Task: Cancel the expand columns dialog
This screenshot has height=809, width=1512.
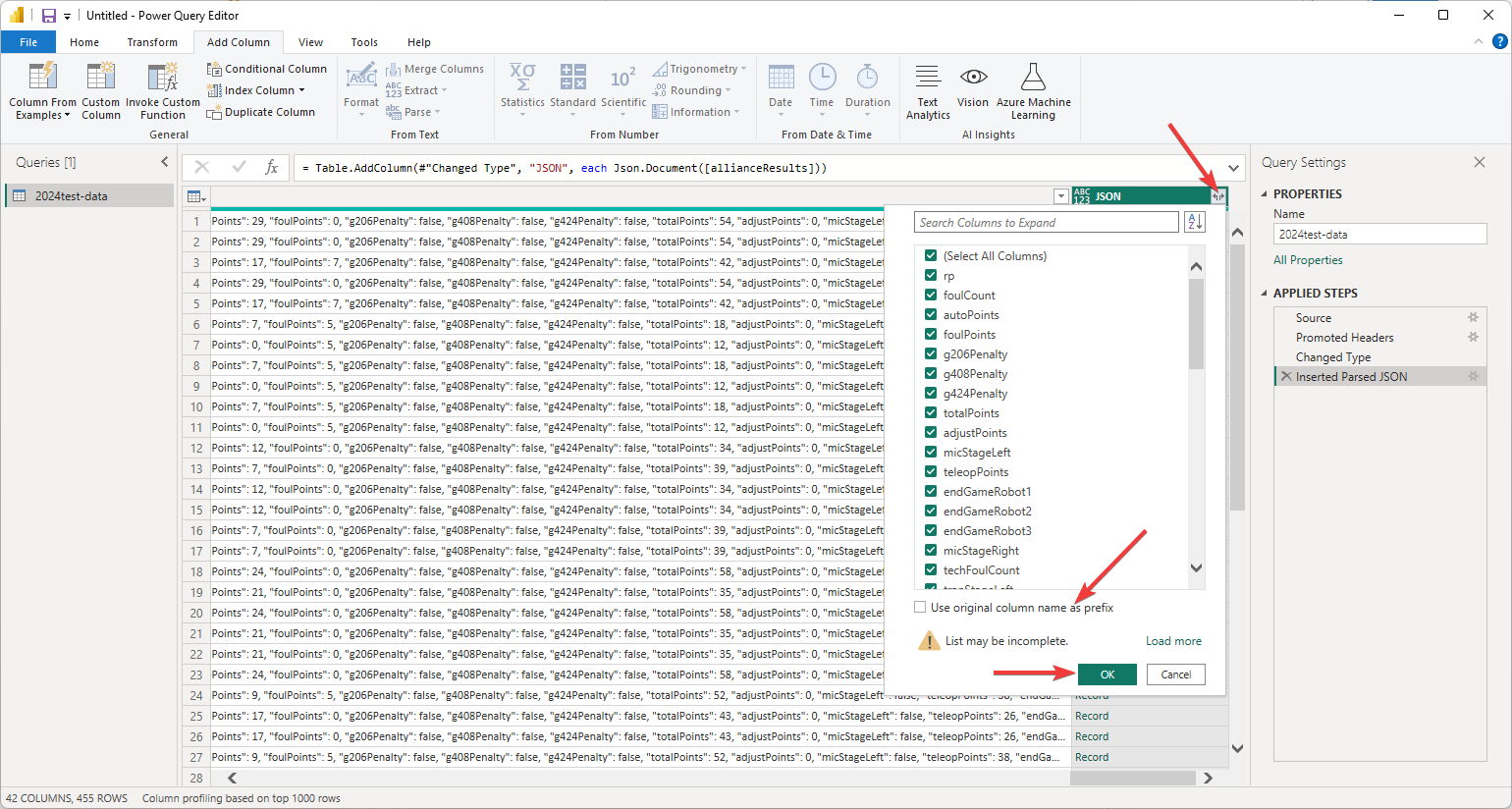Action: [1176, 674]
